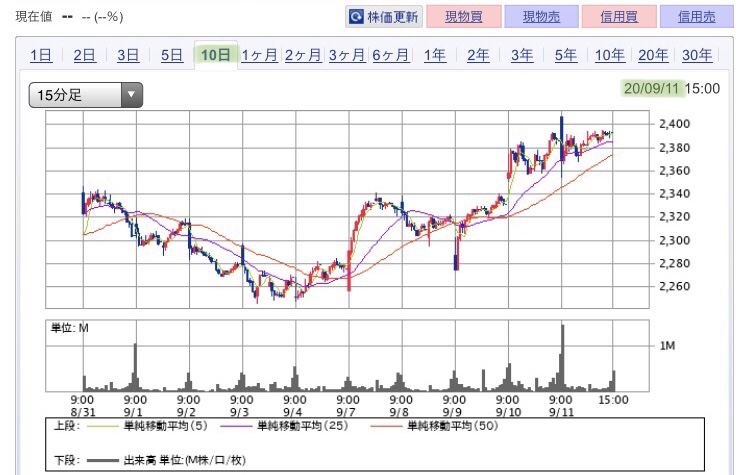Click the 2,320 price axis label

[x=674, y=216]
